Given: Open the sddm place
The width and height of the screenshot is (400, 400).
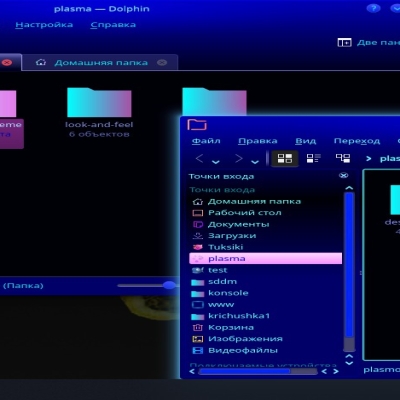Looking at the screenshot, I should 265,282.
